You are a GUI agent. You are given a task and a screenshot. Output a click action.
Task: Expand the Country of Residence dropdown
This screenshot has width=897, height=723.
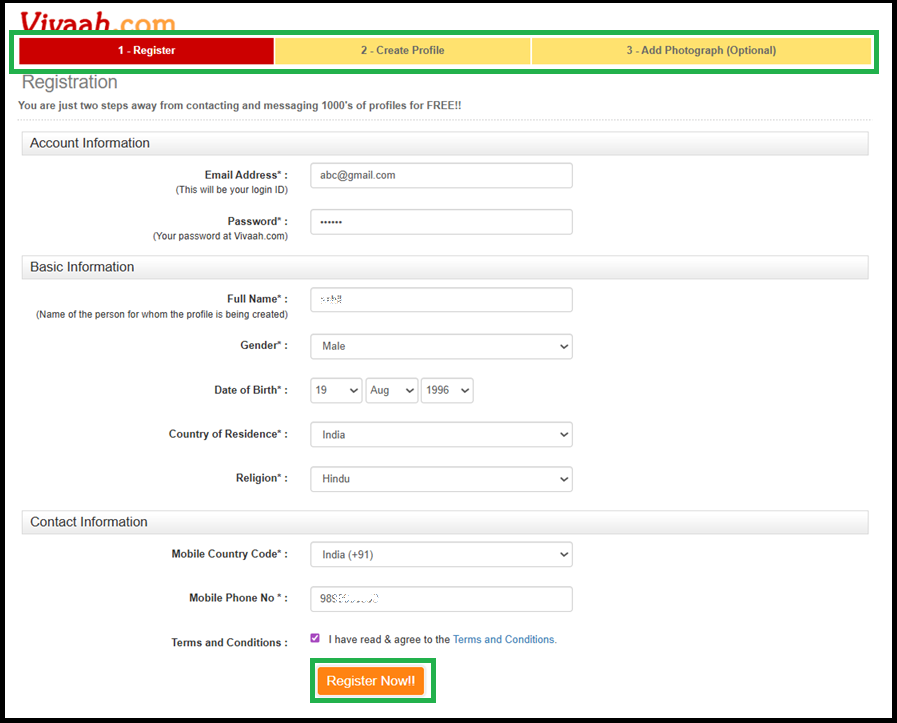[x=441, y=435]
